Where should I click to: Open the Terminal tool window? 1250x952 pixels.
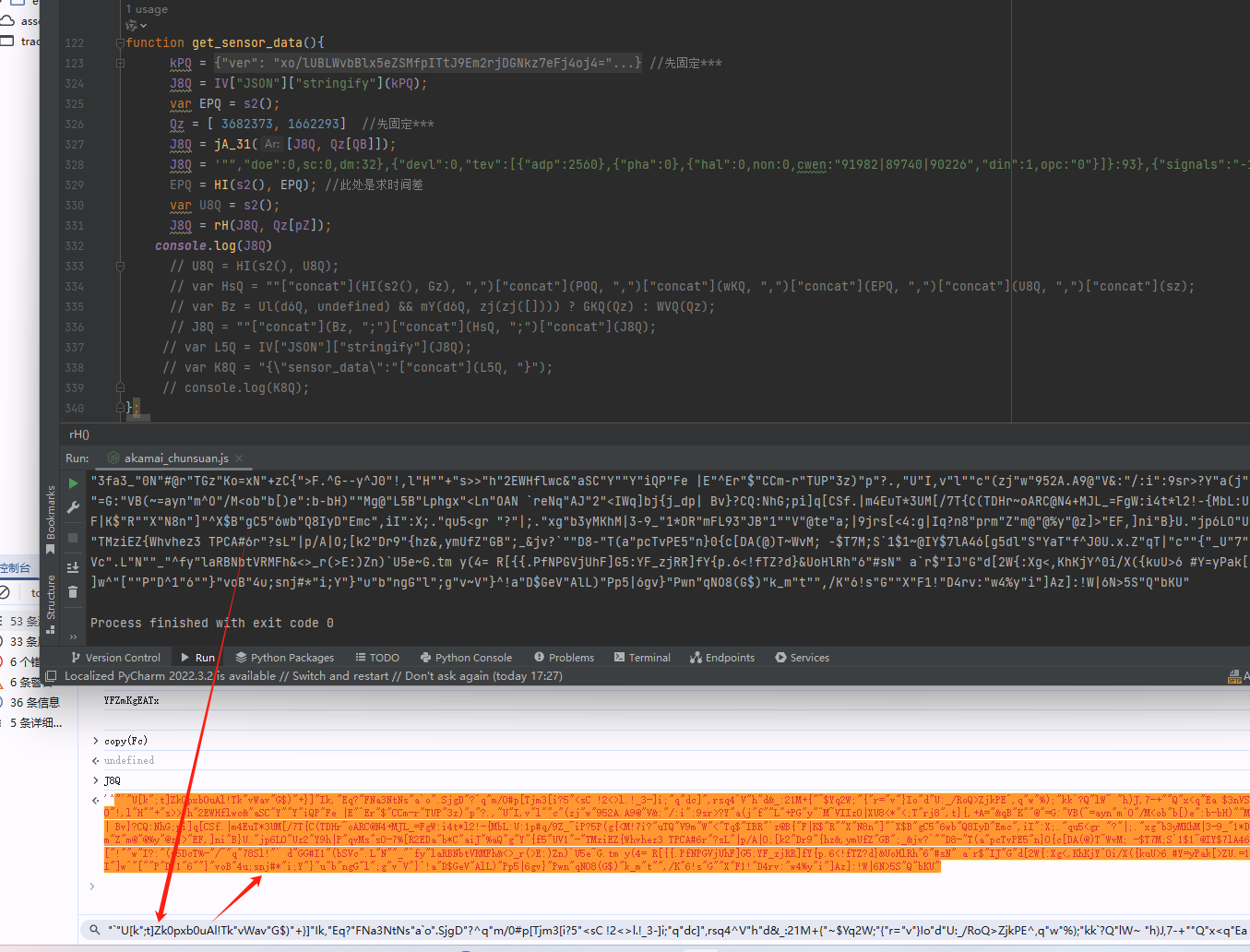tap(642, 658)
